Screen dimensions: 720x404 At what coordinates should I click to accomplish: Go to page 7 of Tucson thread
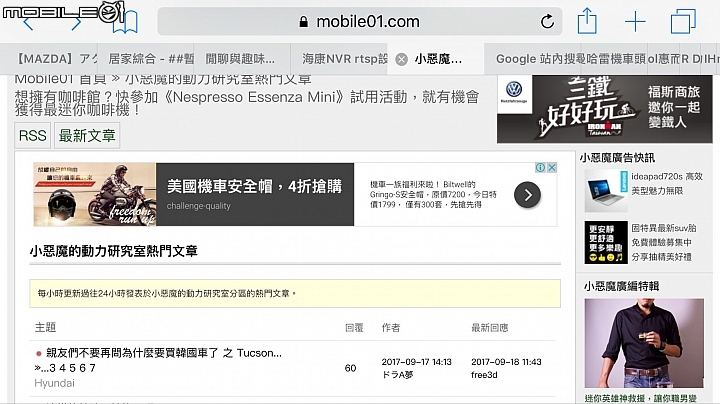tap(92, 368)
